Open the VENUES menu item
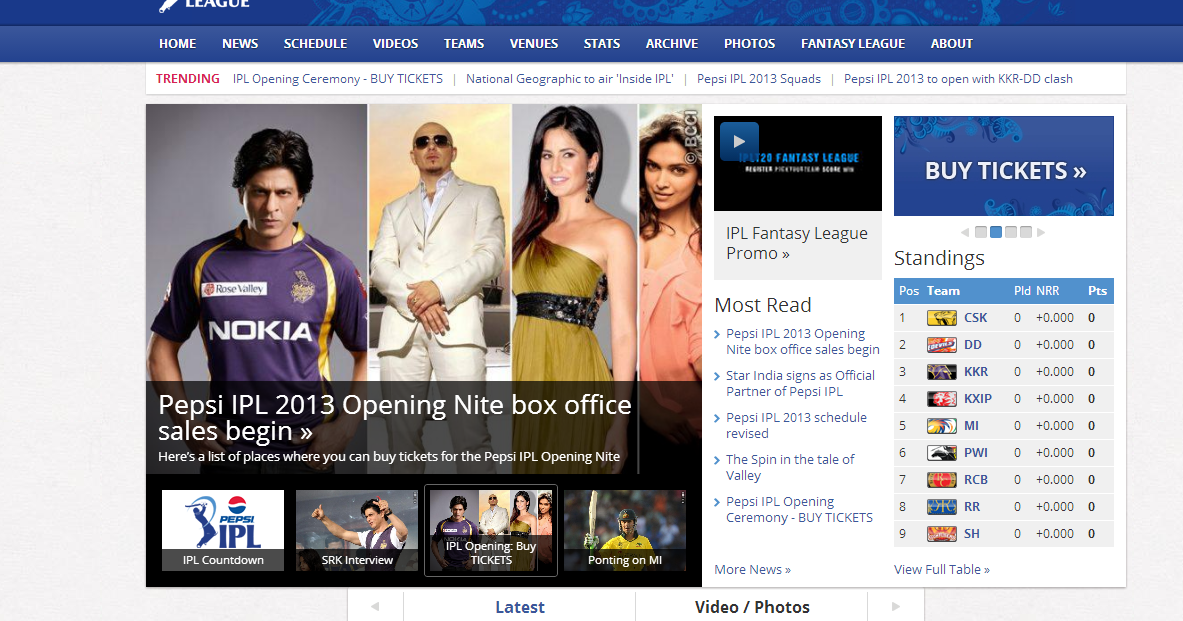 pyautogui.click(x=534, y=44)
